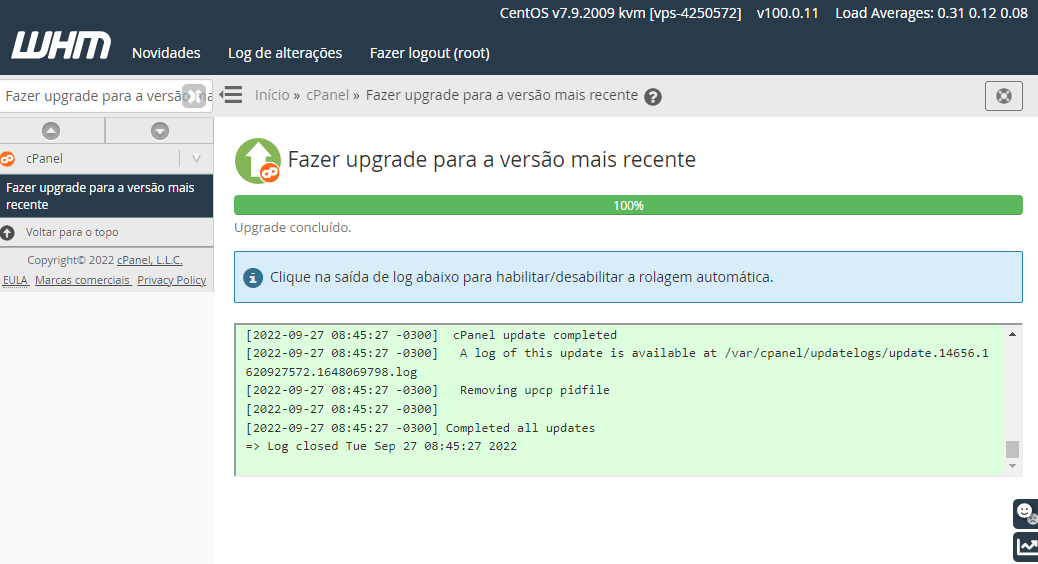Click the log scrollbar down arrow
Screen dimensions: 1038x564
pos(1012,466)
